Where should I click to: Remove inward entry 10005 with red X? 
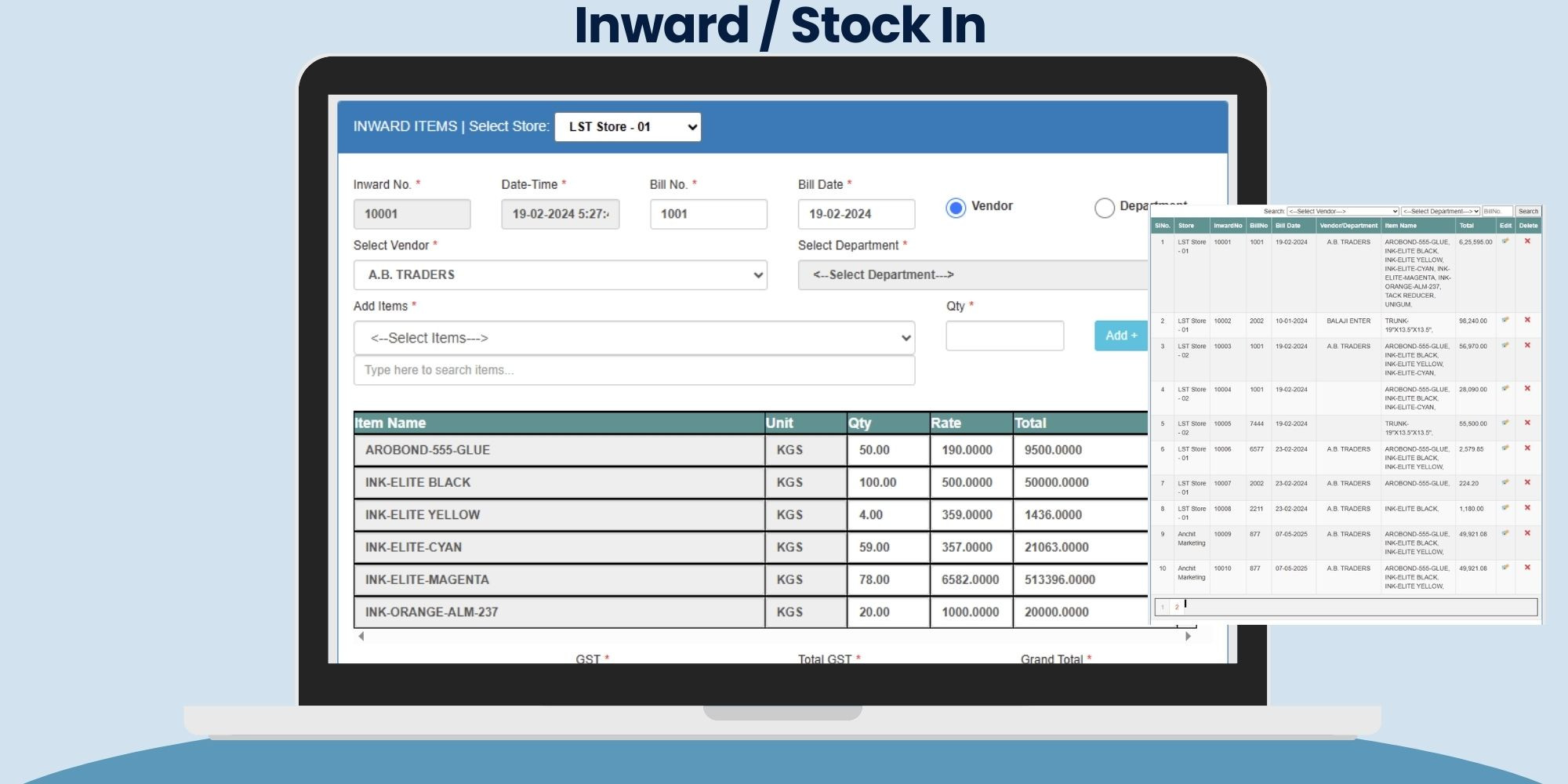pyautogui.click(x=1527, y=423)
